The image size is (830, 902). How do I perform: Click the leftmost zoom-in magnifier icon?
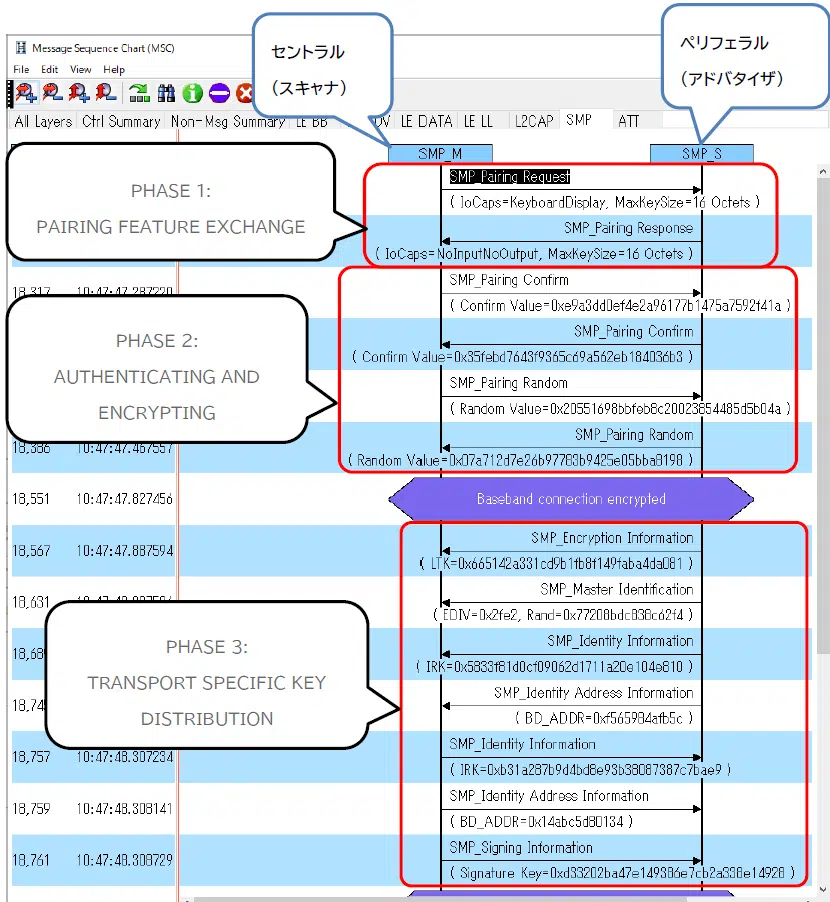(x=26, y=93)
